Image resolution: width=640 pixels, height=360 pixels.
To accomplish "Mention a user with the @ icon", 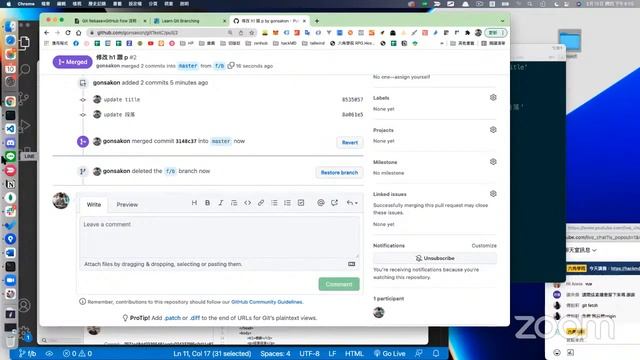I will tap(321, 203).
